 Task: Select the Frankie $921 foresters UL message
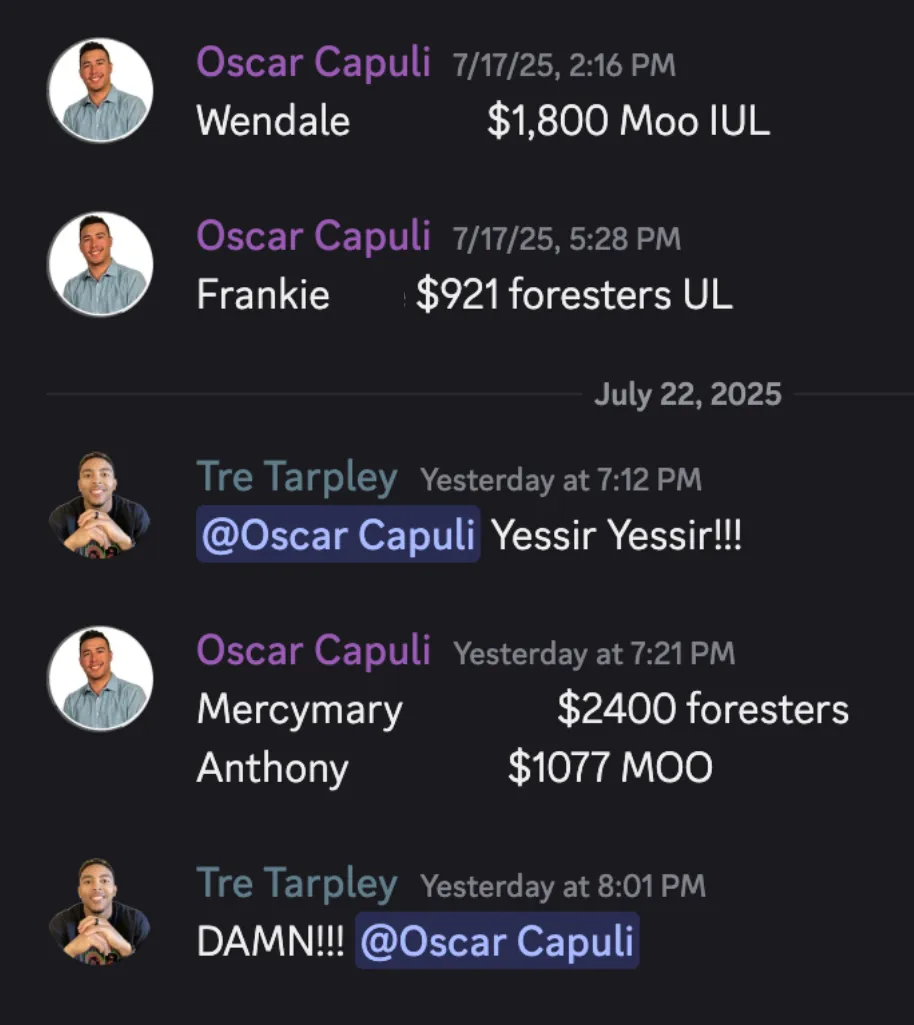pos(464,295)
